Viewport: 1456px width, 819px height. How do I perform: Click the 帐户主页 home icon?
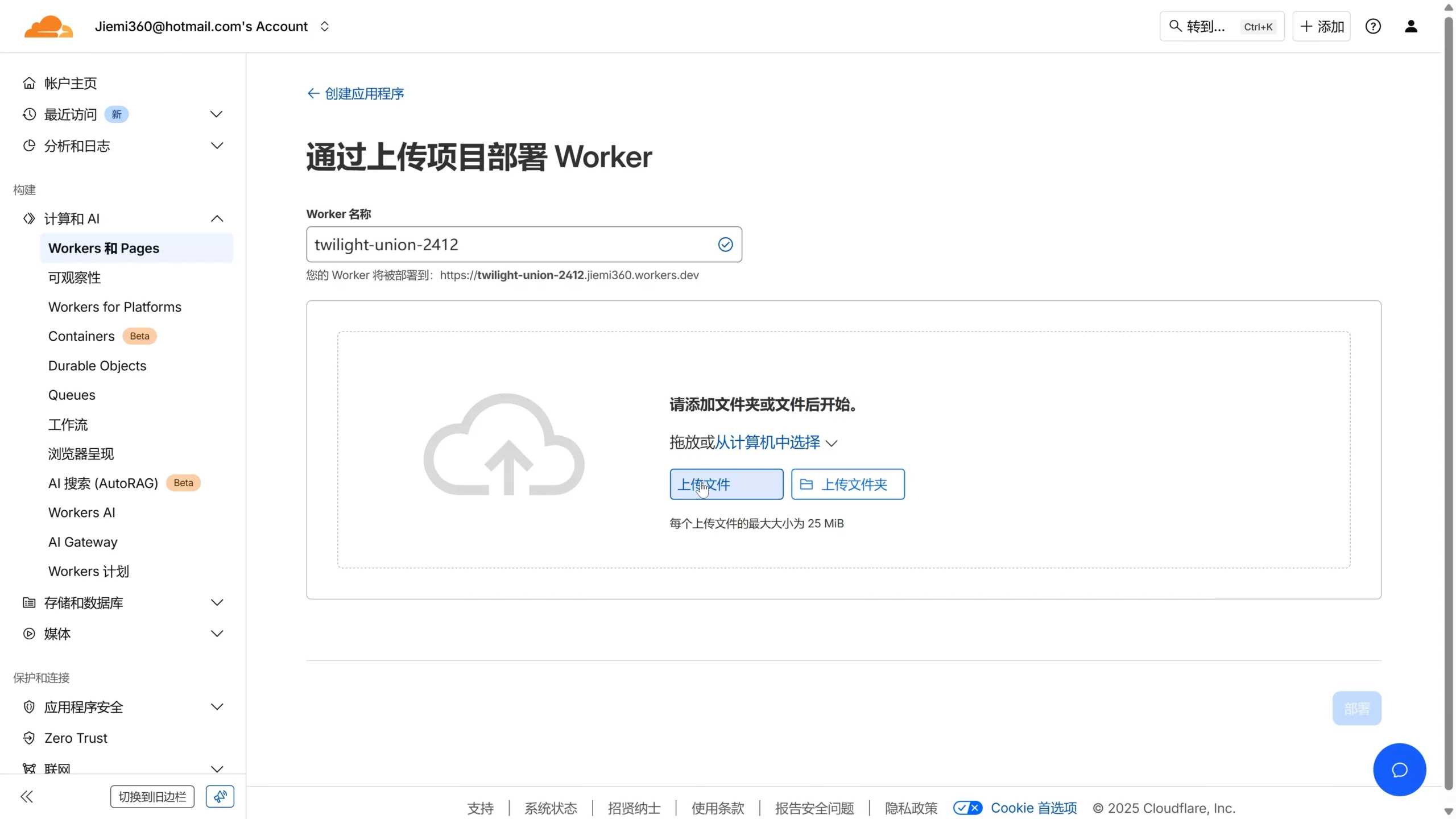point(28,82)
